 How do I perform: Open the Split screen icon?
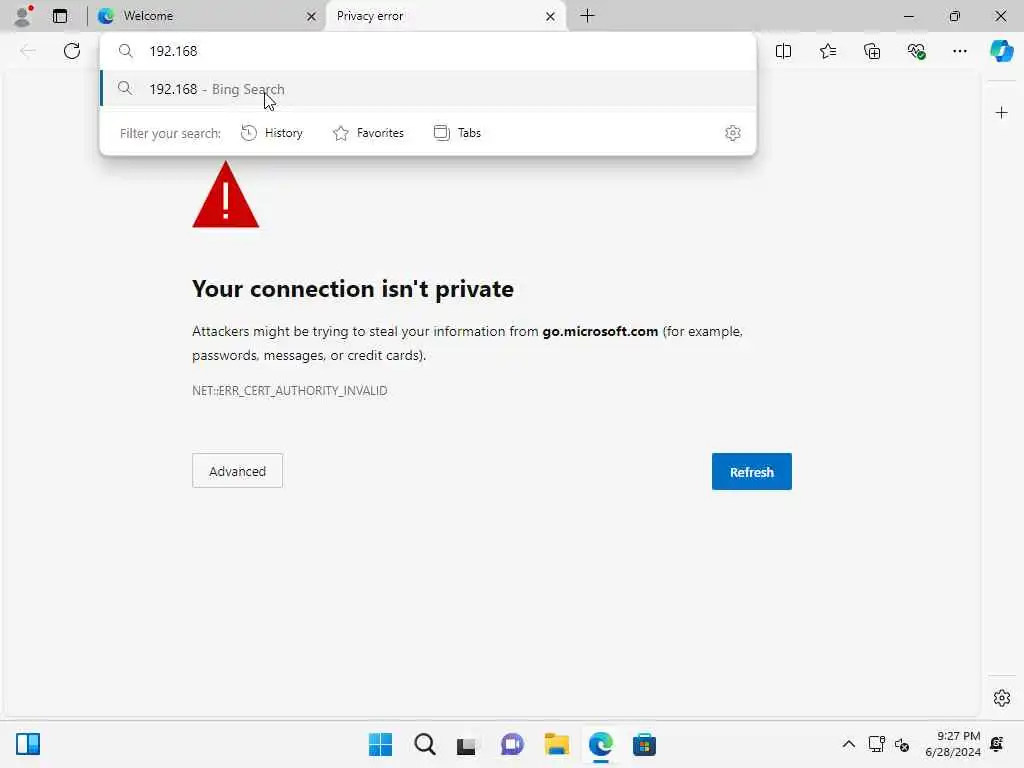coord(783,51)
